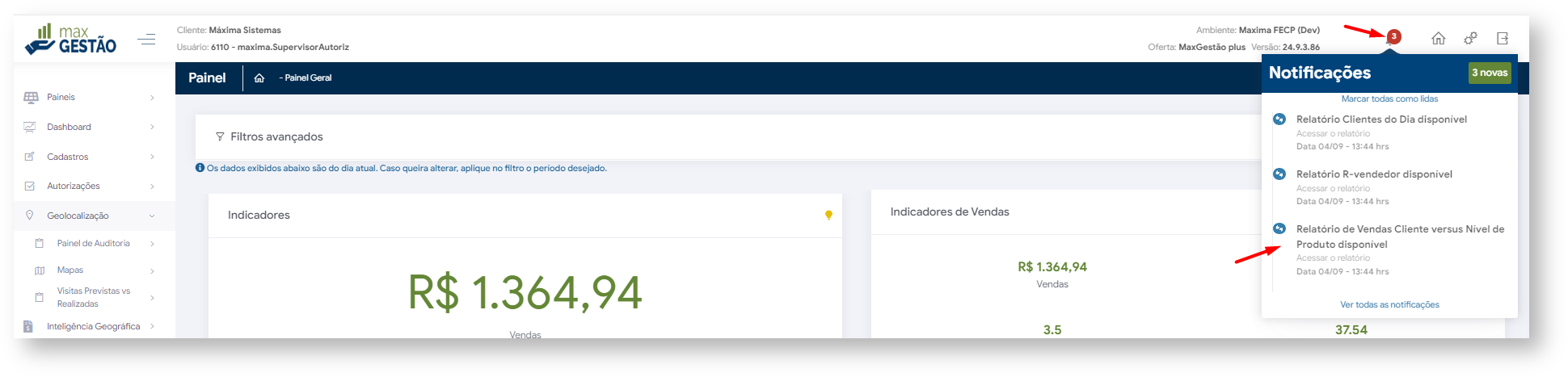
Task: Click the 37.54 indicator value
Action: [1351, 330]
